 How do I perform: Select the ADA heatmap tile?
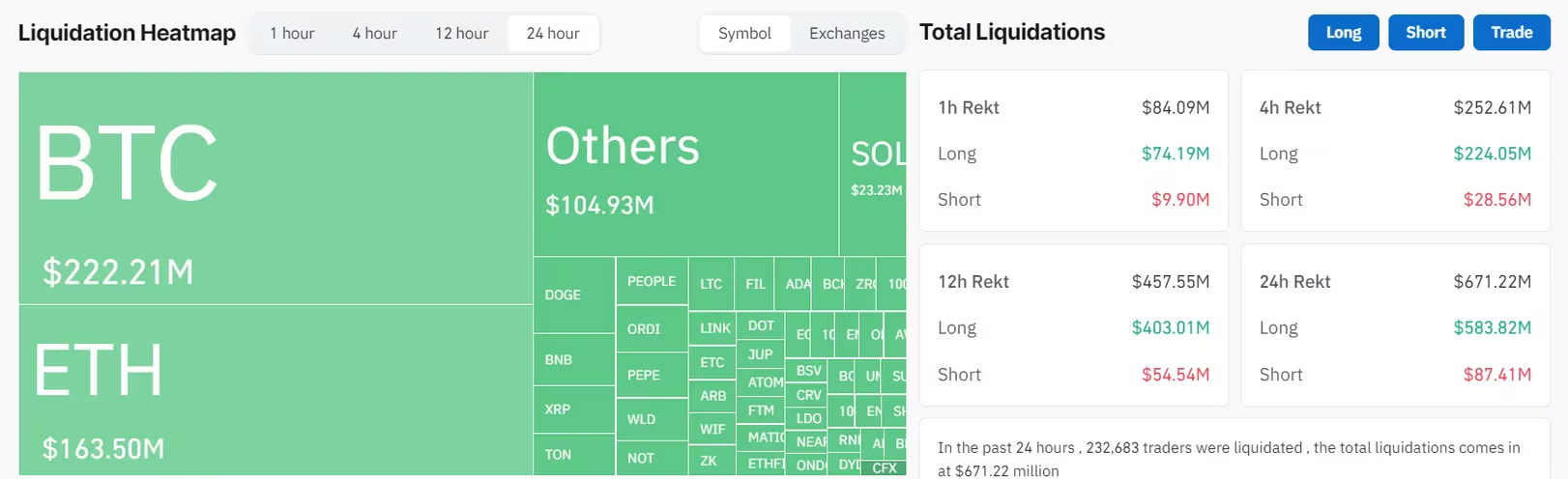coord(794,284)
